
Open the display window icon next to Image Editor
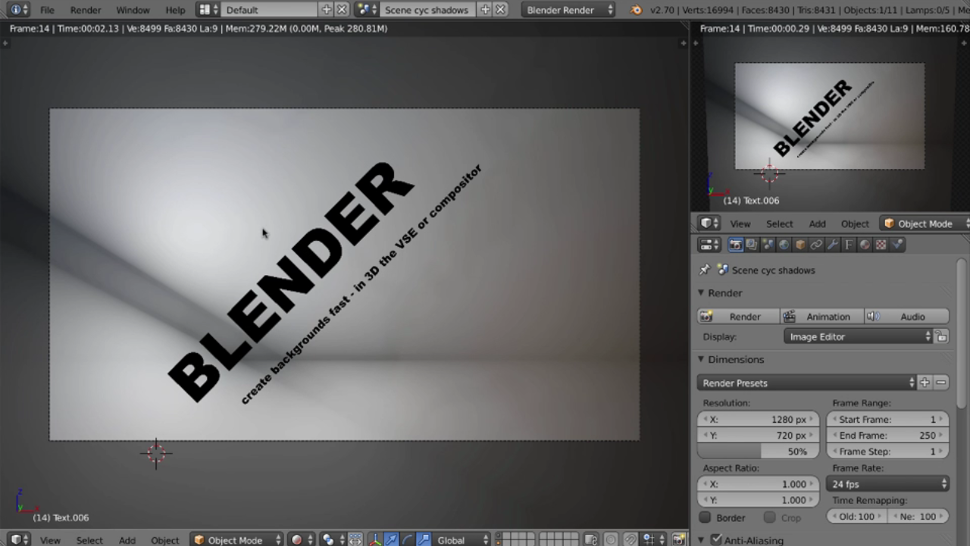(942, 336)
